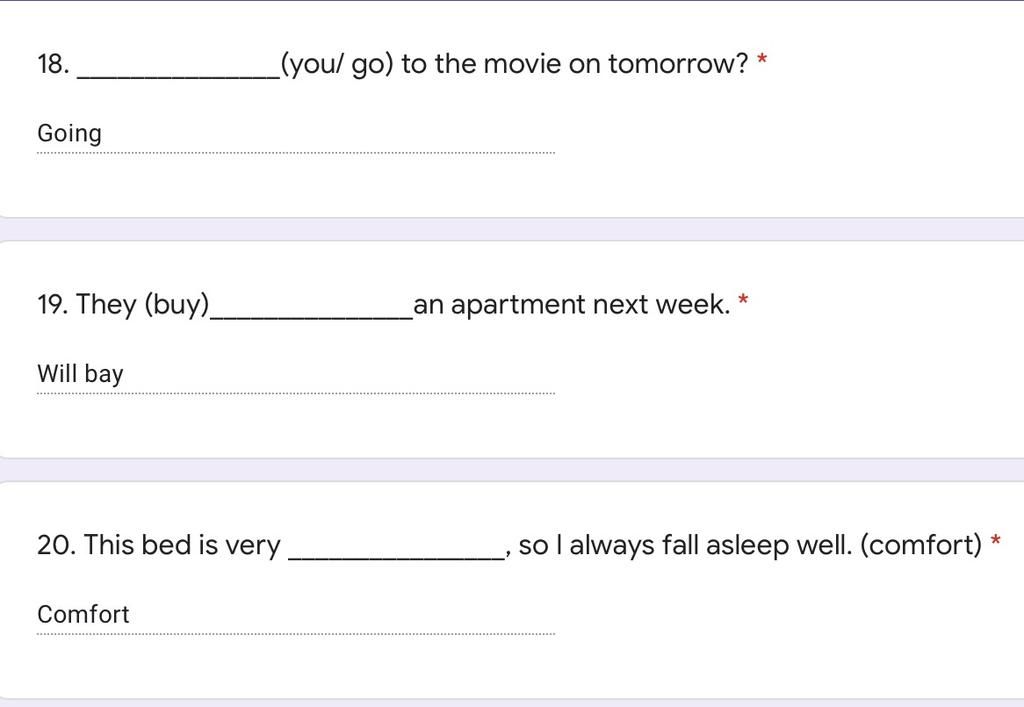Click the question number "20."

tap(56, 544)
